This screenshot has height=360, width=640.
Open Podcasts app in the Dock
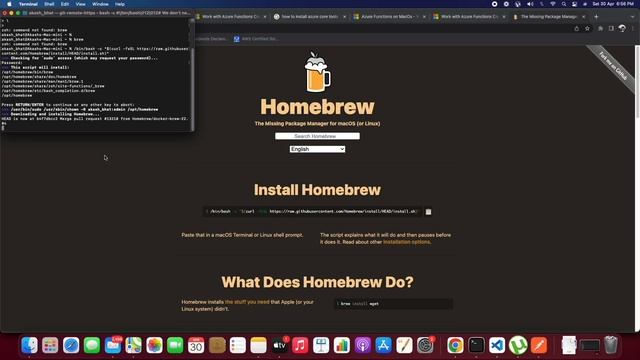click(362, 345)
